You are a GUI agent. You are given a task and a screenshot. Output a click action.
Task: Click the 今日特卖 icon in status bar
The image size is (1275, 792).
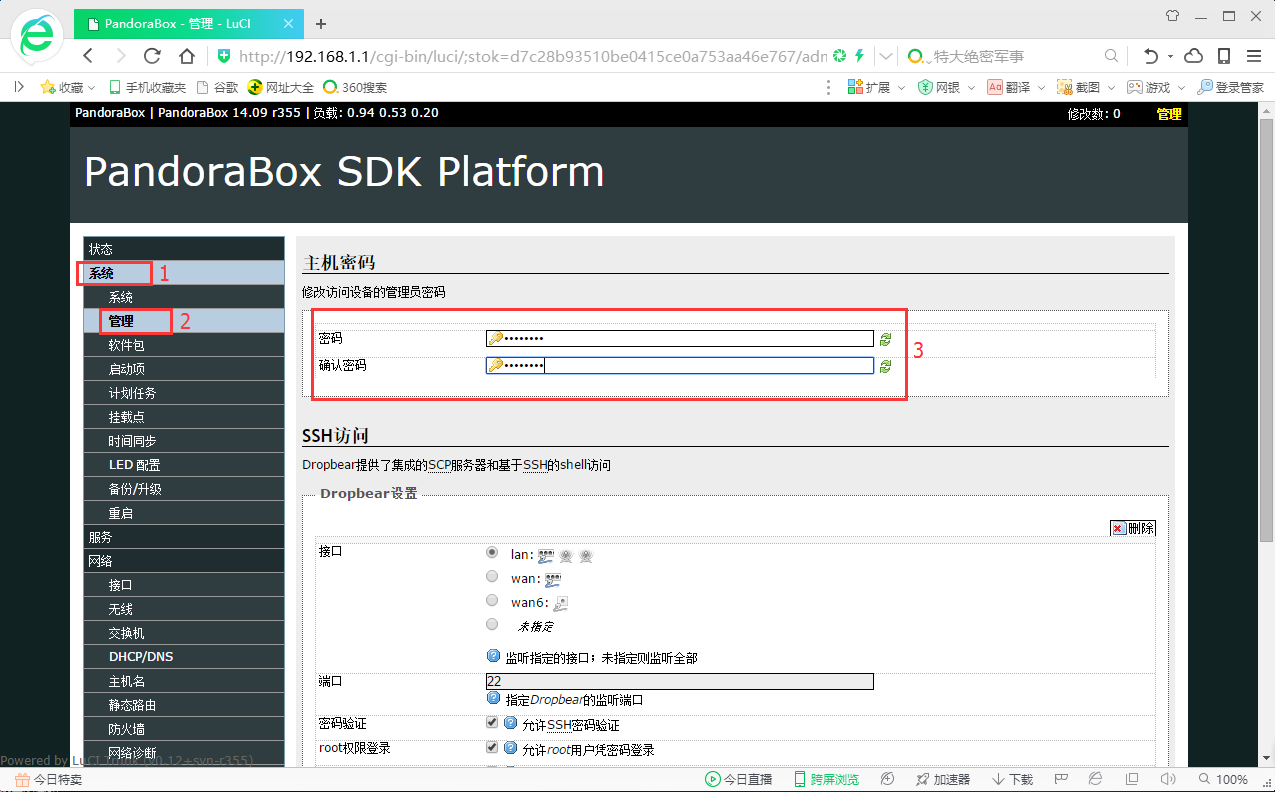[x=21, y=779]
